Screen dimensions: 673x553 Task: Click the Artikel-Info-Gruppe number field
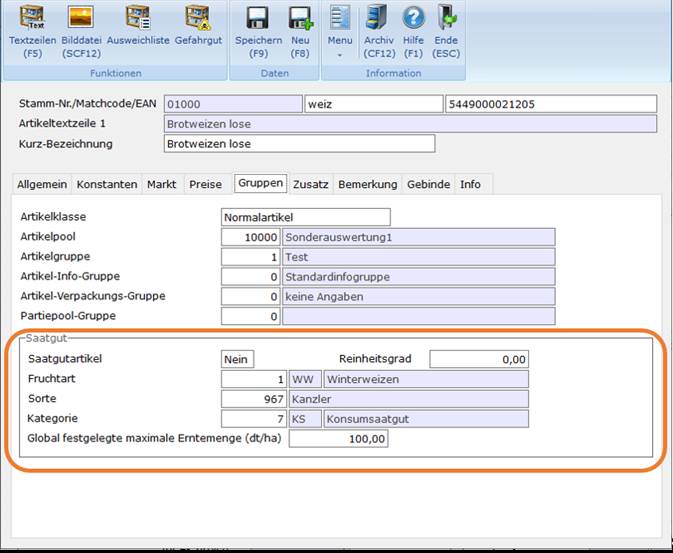point(251,276)
